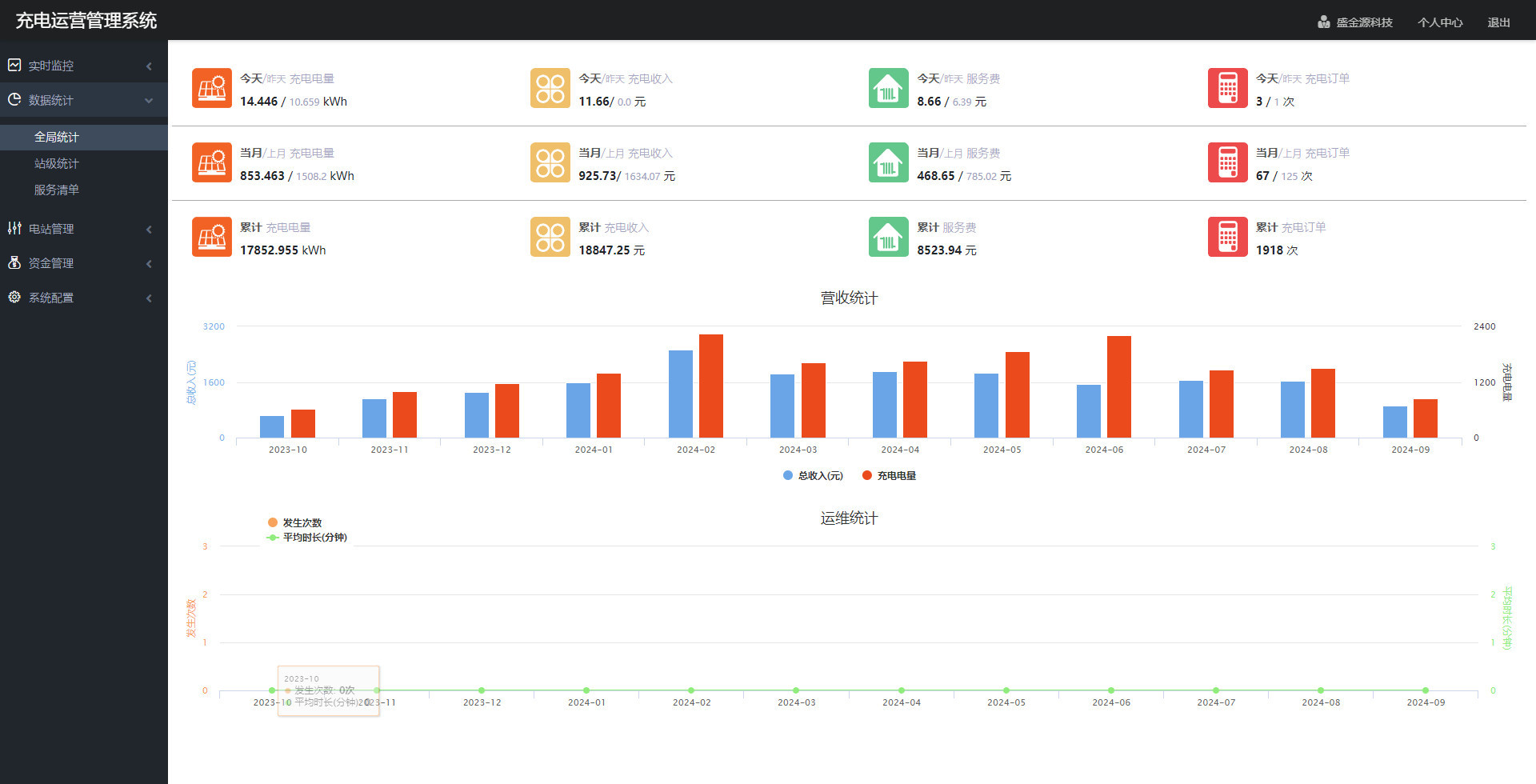
Task: Toggle 总收入(元) series in revenue chart legend
Action: [813, 476]
